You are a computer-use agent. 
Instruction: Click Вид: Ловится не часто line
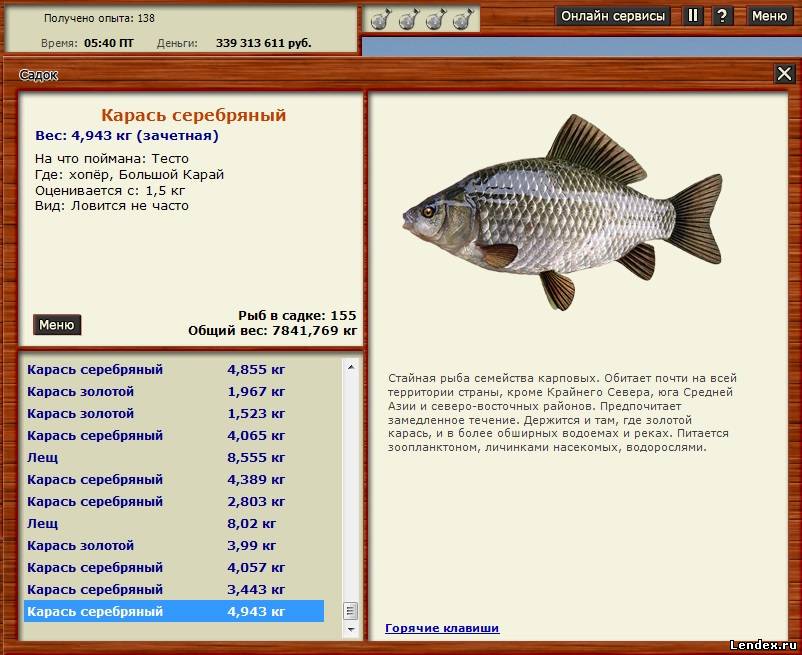[112, 206]
